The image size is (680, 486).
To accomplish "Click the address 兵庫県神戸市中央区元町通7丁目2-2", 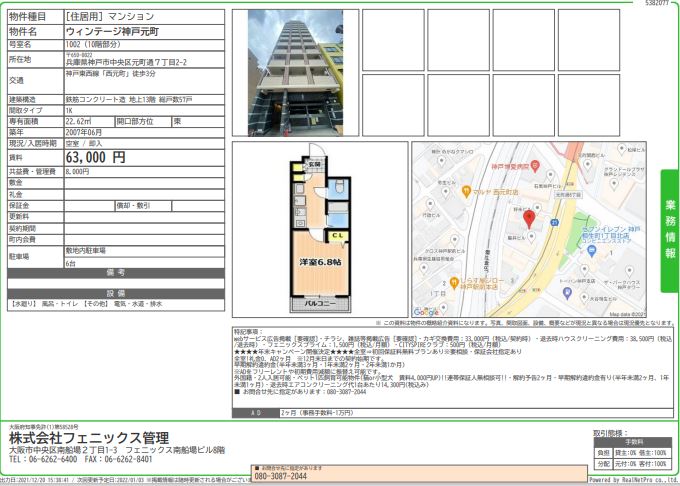I will 126,62.
